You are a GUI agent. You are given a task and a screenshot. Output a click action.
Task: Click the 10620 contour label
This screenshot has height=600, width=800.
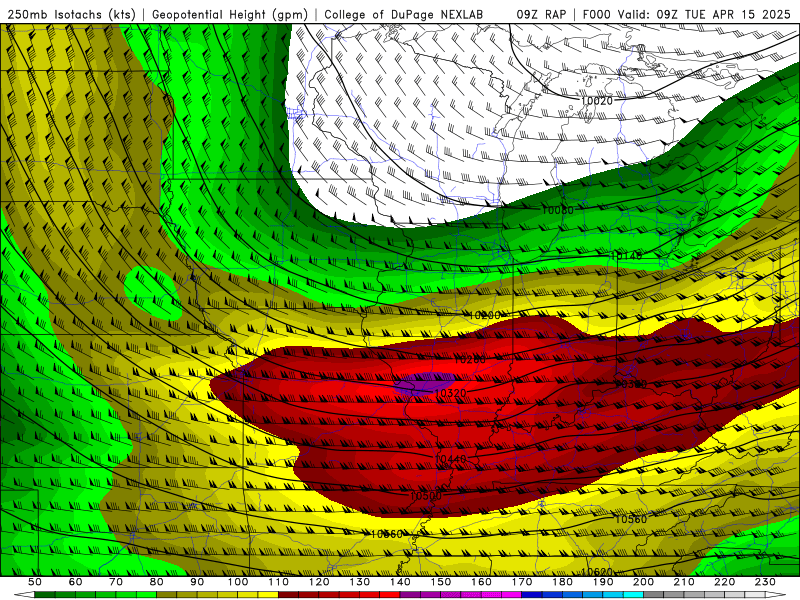(596, 572)
